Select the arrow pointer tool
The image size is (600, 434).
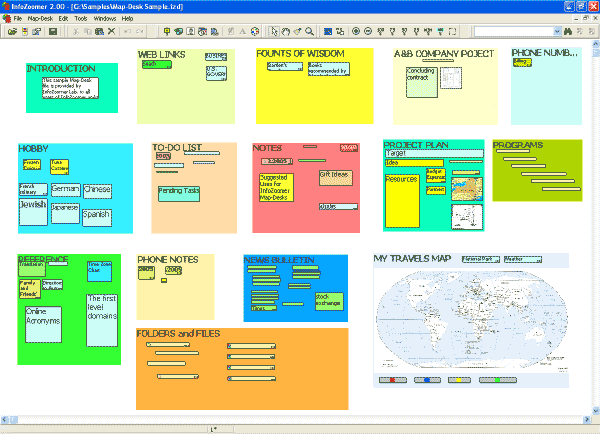pyautogui.click(x=274, y=31)
